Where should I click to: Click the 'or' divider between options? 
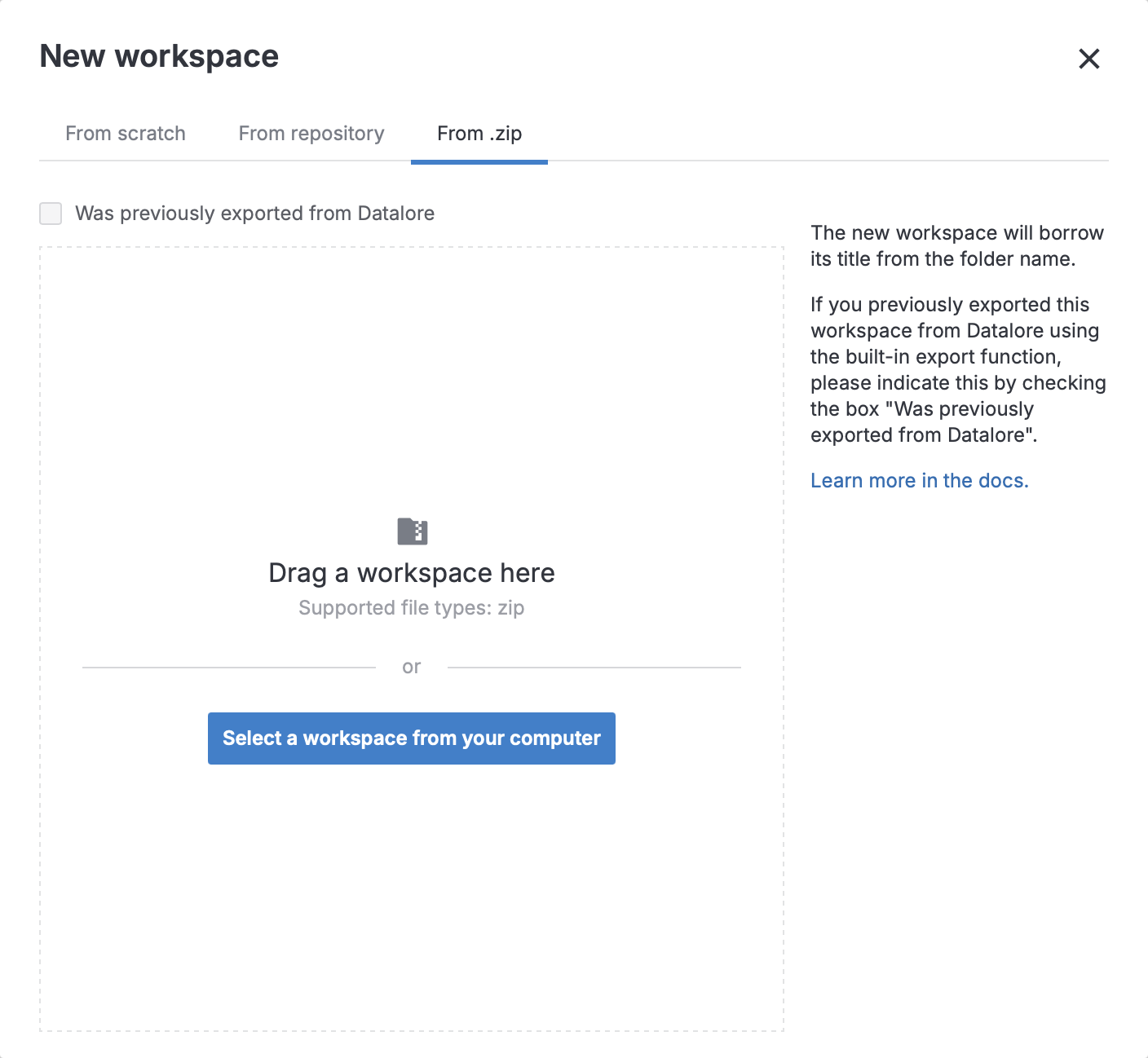coord(411,666)
